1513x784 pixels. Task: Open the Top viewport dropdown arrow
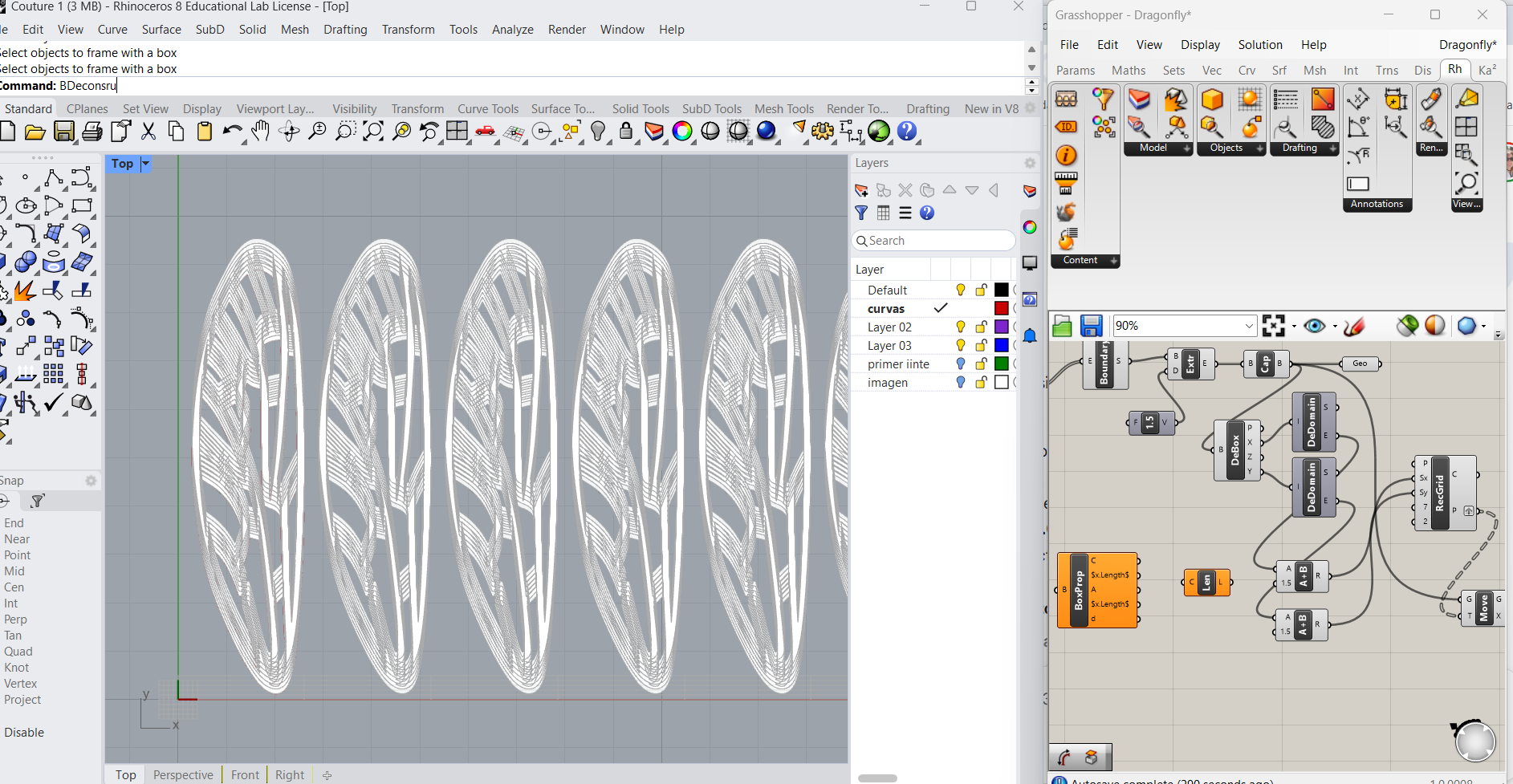(146, 164)
